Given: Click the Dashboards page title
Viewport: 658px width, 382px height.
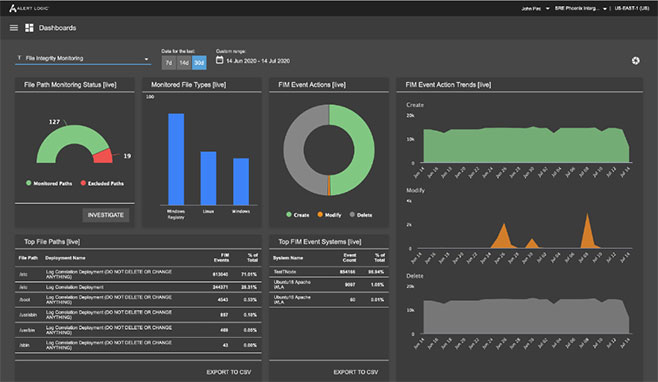Looking at the screenshot, I should click(57, 28).
